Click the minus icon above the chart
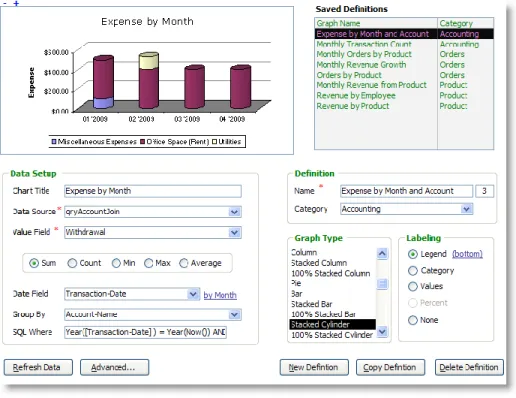The height and width of the screenshot is (398, 516). pyautogui.click(x=5, y=3)
